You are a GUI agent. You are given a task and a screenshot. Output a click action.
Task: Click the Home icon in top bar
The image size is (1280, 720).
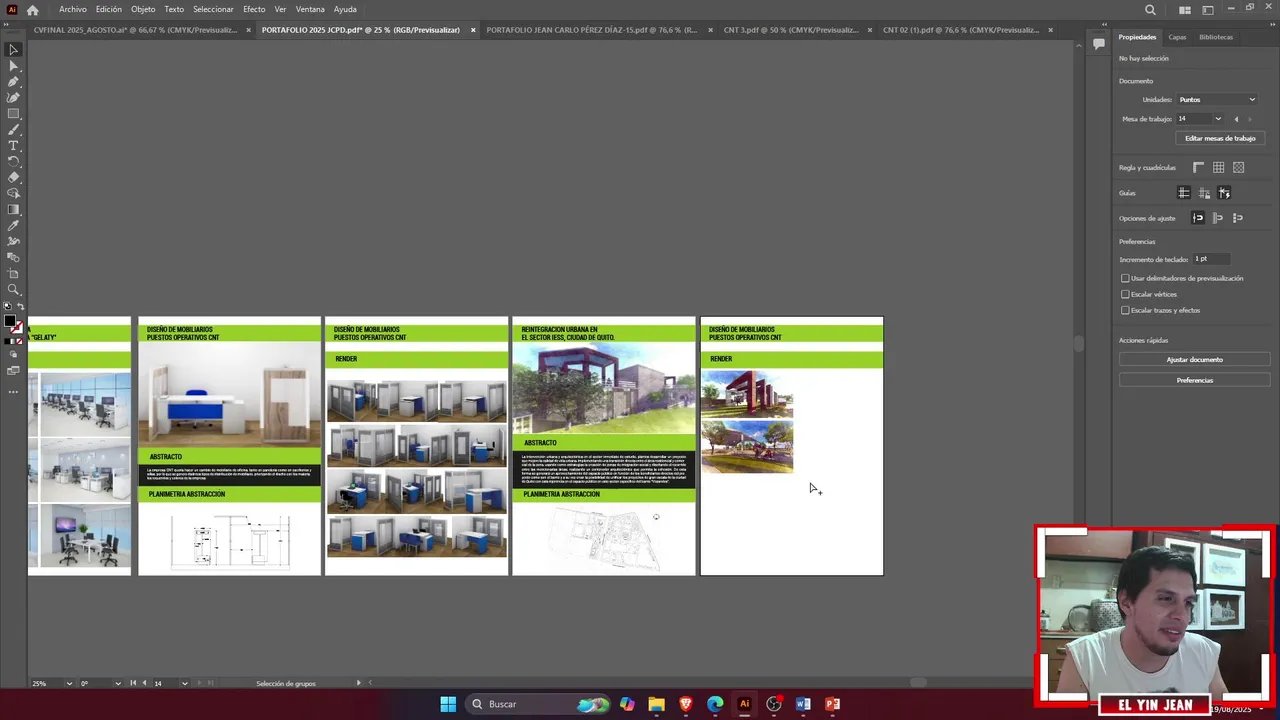tap(32, 10)
